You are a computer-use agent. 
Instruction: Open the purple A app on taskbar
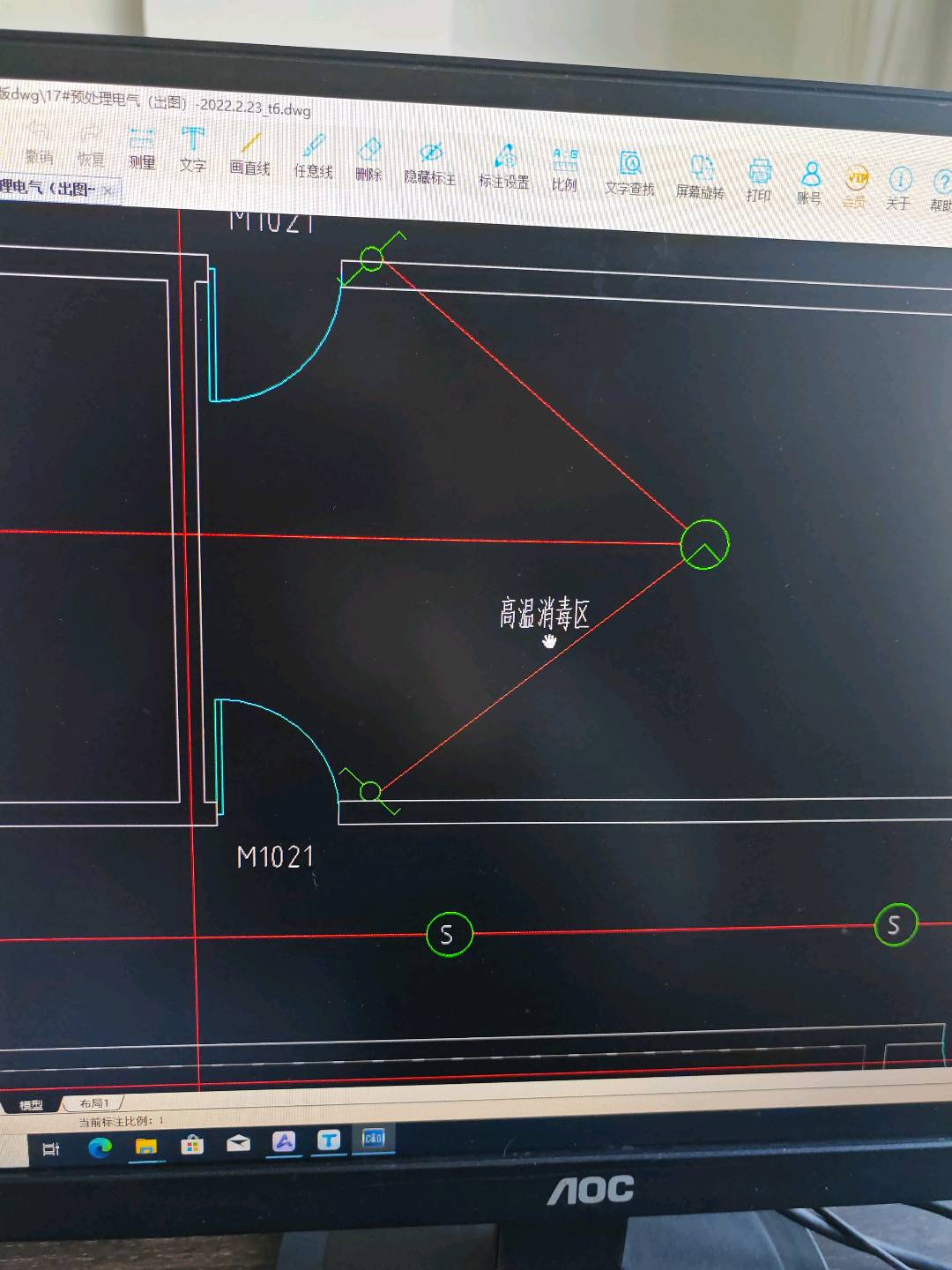(284, 1142)
